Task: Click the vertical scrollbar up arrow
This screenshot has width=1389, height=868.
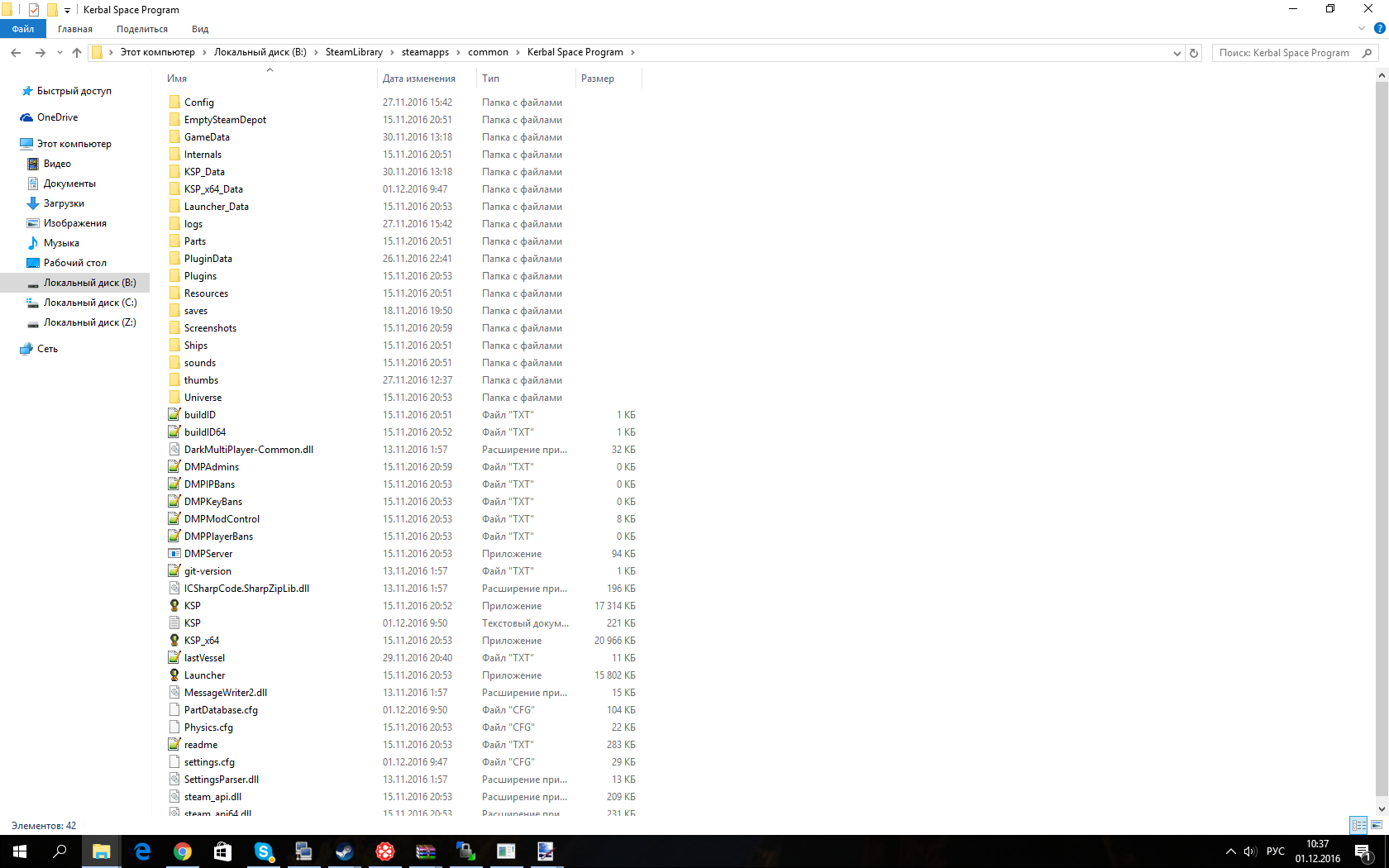Action: 1382,75
